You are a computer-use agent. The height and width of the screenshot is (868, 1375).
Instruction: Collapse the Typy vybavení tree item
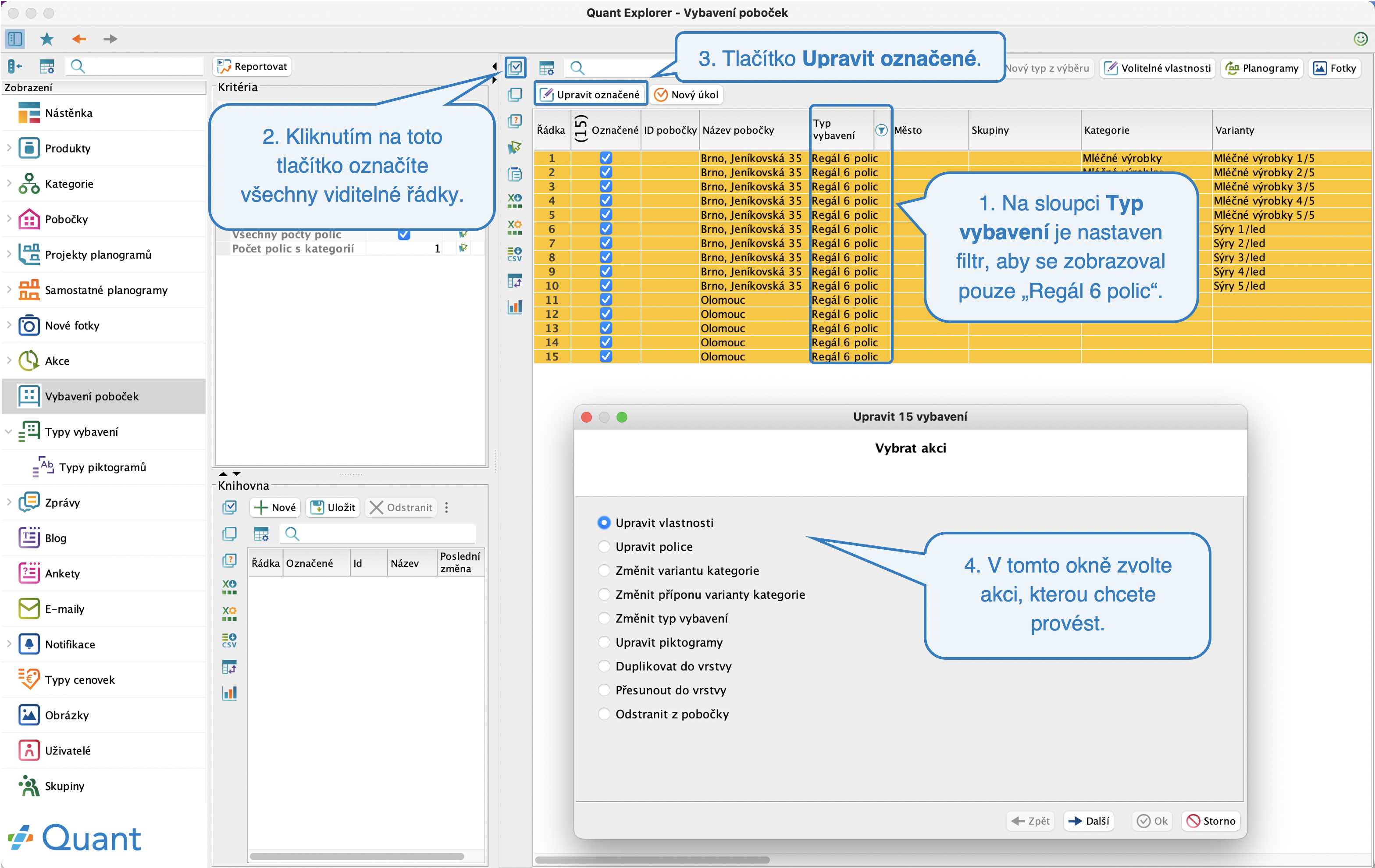click(9, 432)
